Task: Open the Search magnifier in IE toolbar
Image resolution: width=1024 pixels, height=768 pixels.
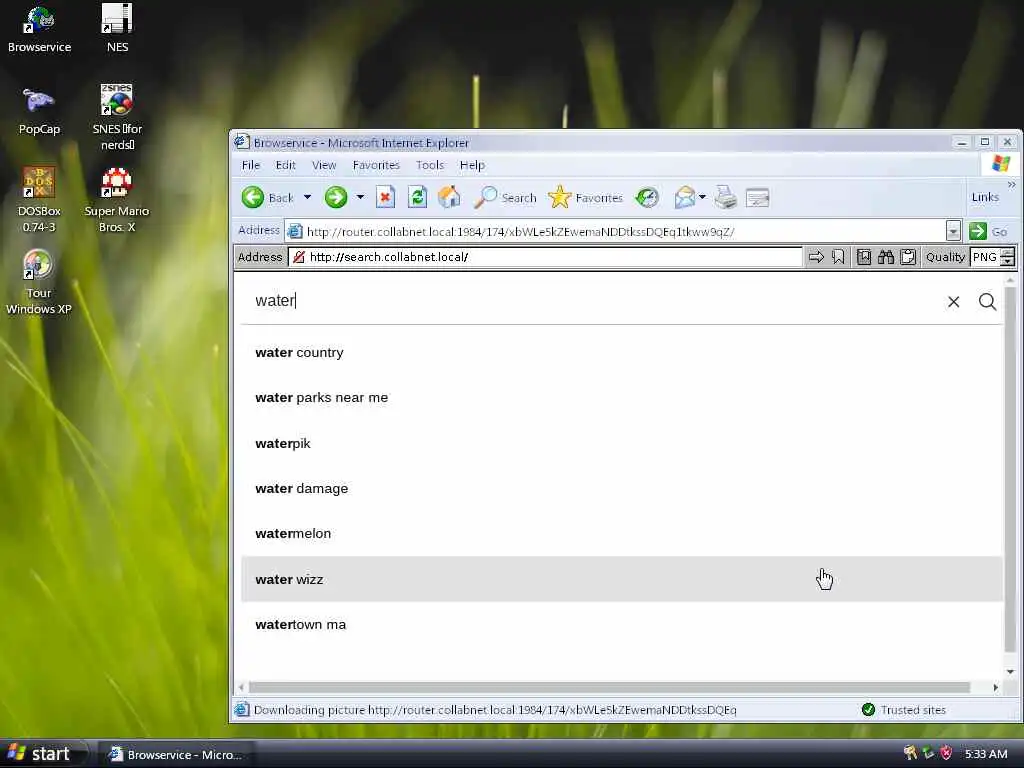Action: 485,197
